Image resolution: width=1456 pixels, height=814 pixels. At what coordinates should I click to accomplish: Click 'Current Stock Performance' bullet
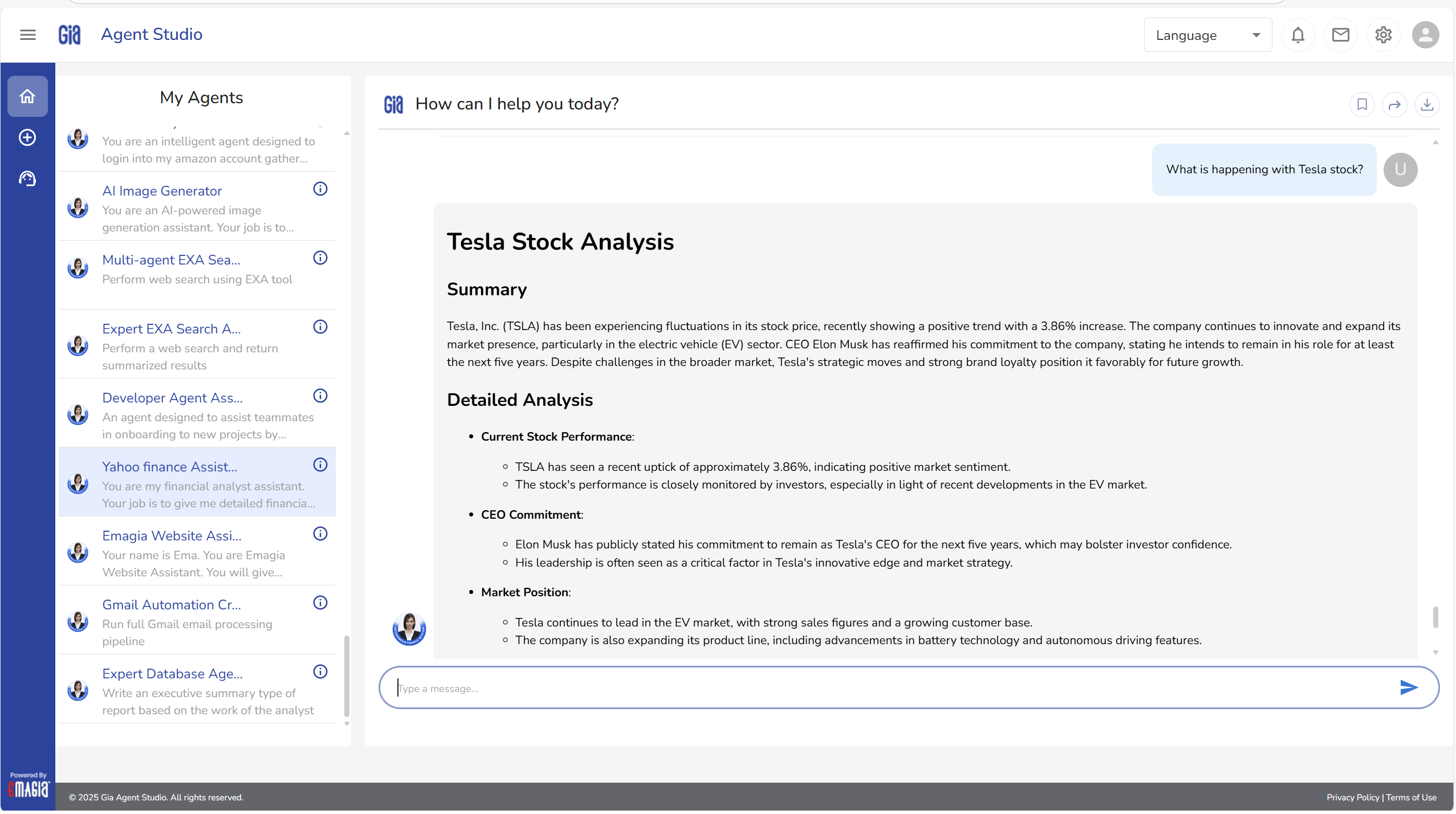pyautogui.click(x=556, y=437)
